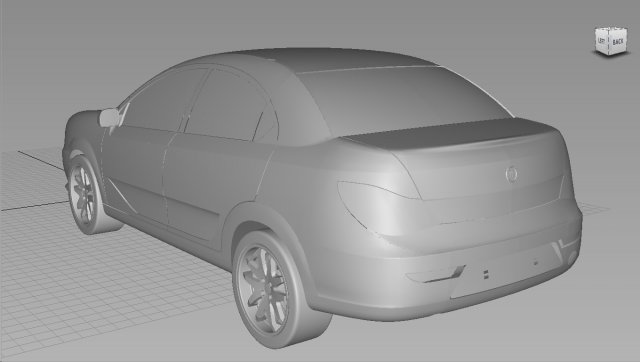Click the LEFT face of the view cube

pos(602,41)
